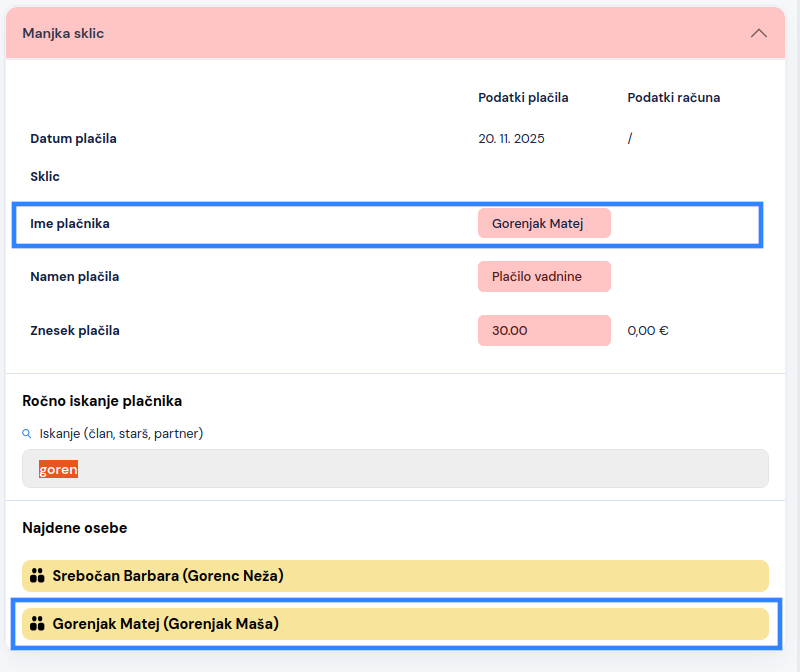
Task: Click the 30.00 payment amount badge
Action: click(544, 330)
